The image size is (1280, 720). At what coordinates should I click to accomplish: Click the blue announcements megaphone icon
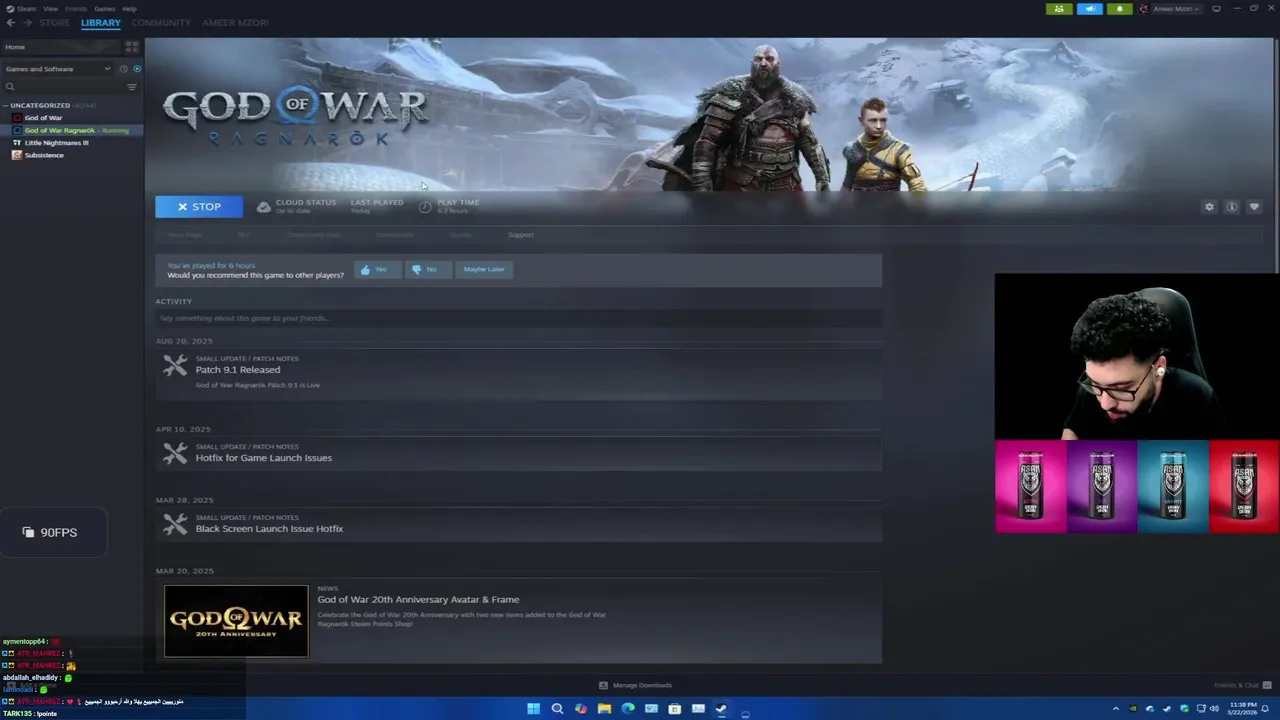point(1089,9)
